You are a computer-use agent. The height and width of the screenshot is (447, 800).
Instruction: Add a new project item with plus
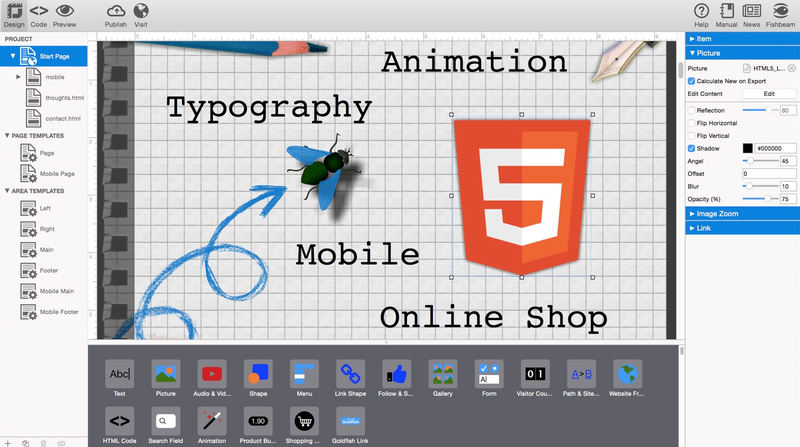8,443
